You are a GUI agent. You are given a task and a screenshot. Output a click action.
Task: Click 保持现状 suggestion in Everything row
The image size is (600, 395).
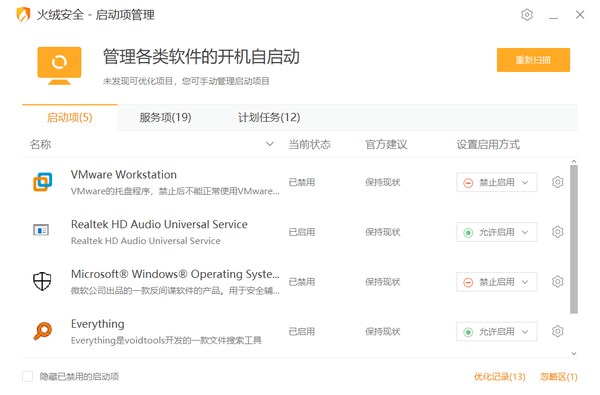(x=383, y=332)
